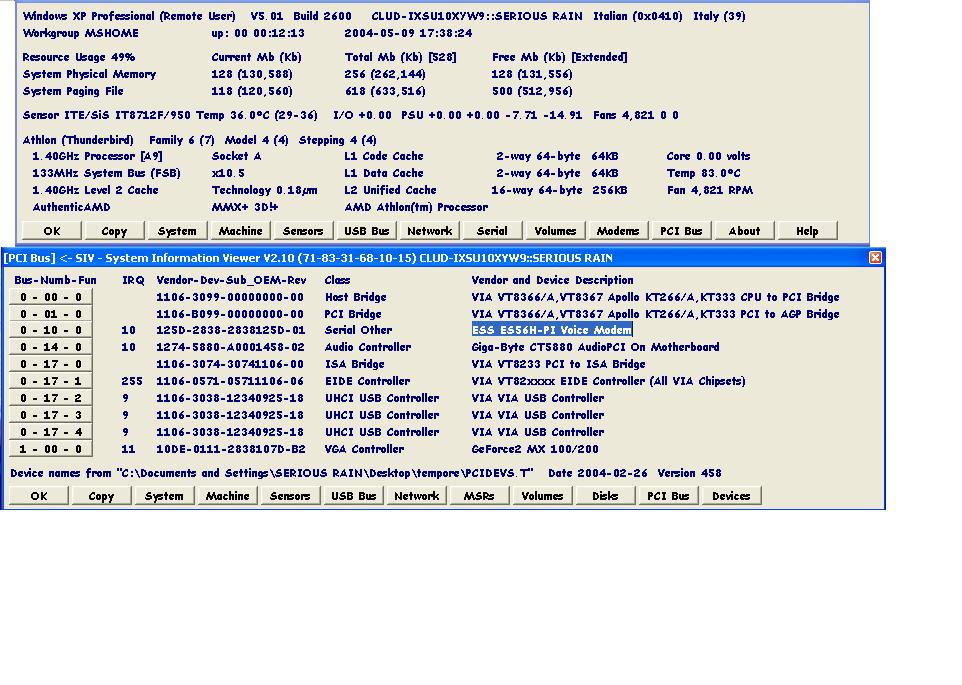Image resolution: width=962 pixels, height=685 pixels.
Task: Click the MSRs button
Action: 479,496
